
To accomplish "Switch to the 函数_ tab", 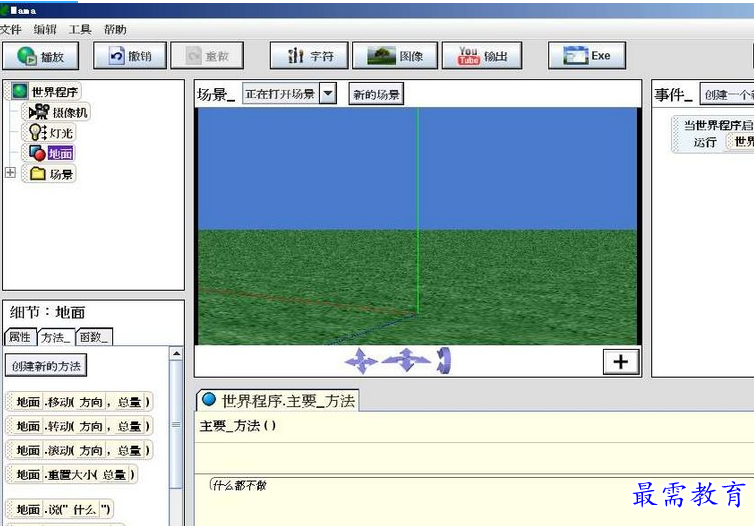I will point(94,337).
